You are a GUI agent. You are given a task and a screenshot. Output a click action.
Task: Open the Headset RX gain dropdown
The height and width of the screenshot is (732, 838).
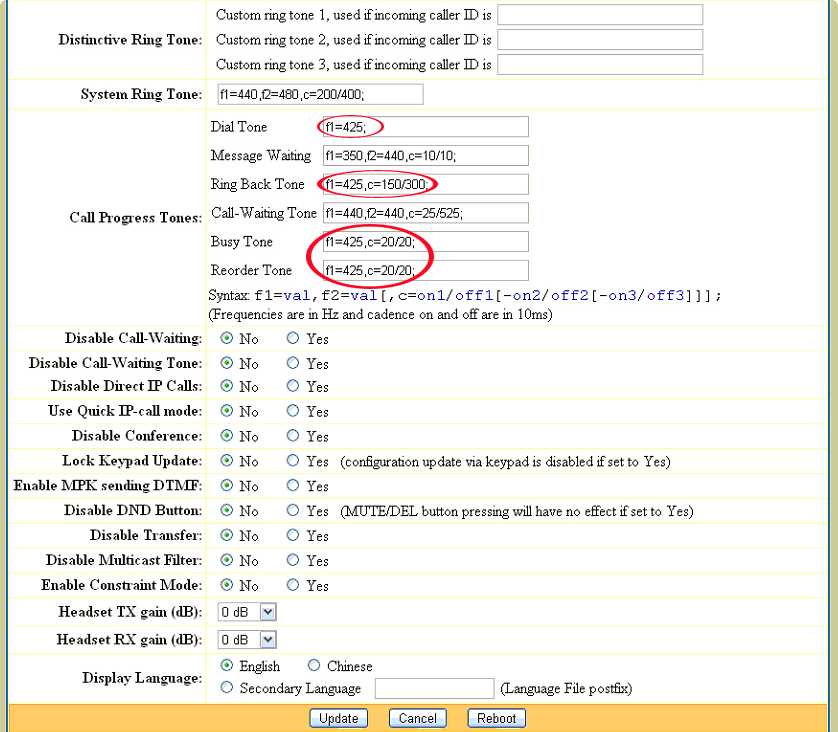coord(246,639)
